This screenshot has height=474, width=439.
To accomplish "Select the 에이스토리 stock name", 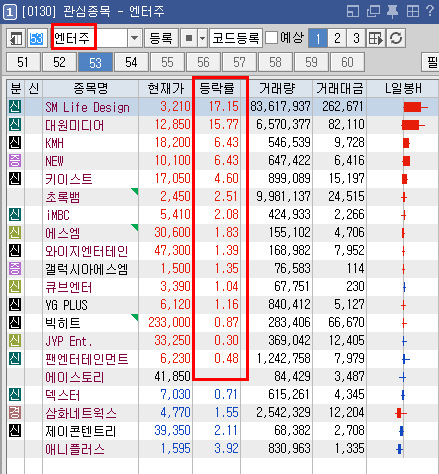I will (x=75, y=377).
